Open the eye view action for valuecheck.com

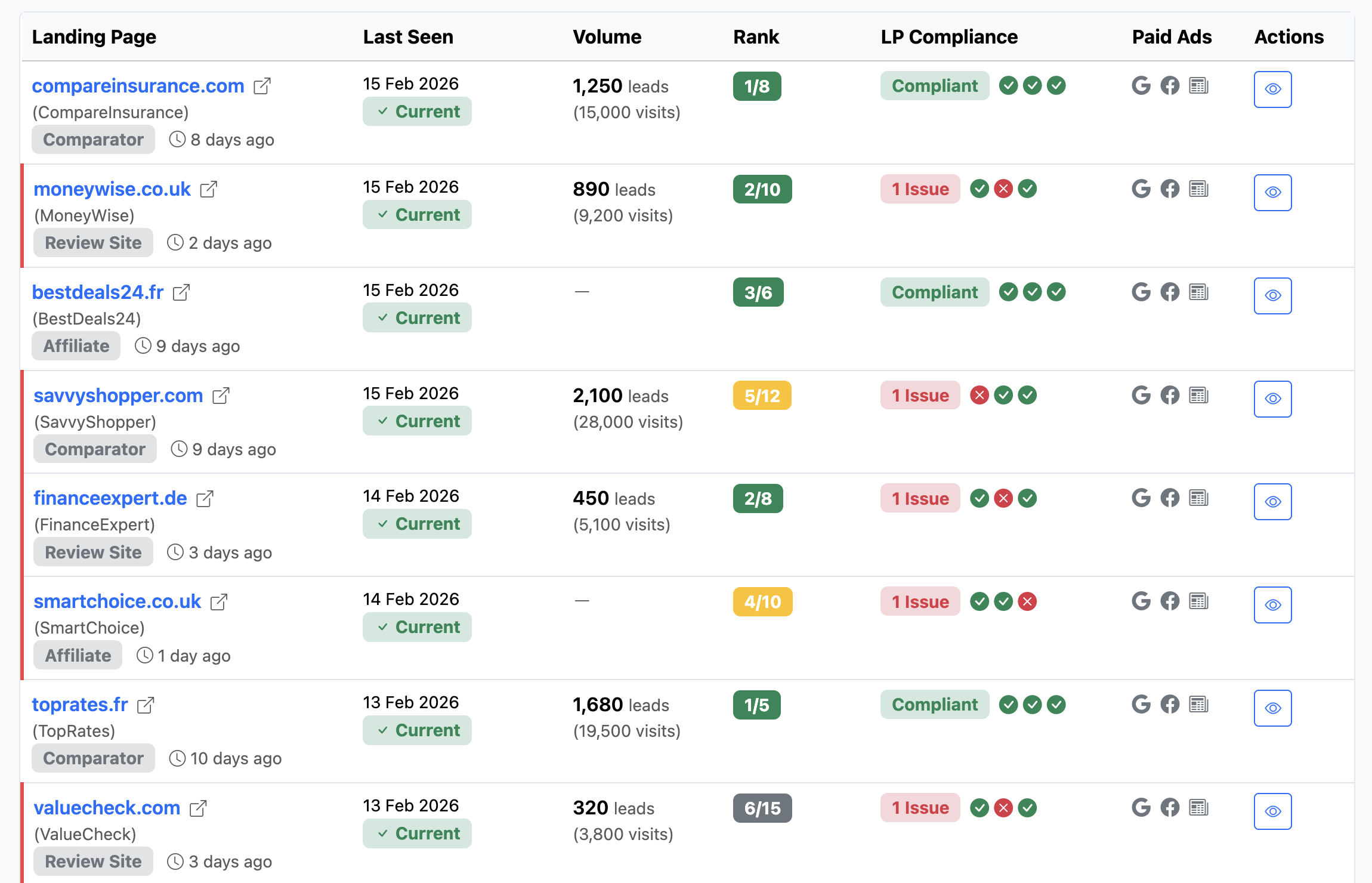point(1272,811)
